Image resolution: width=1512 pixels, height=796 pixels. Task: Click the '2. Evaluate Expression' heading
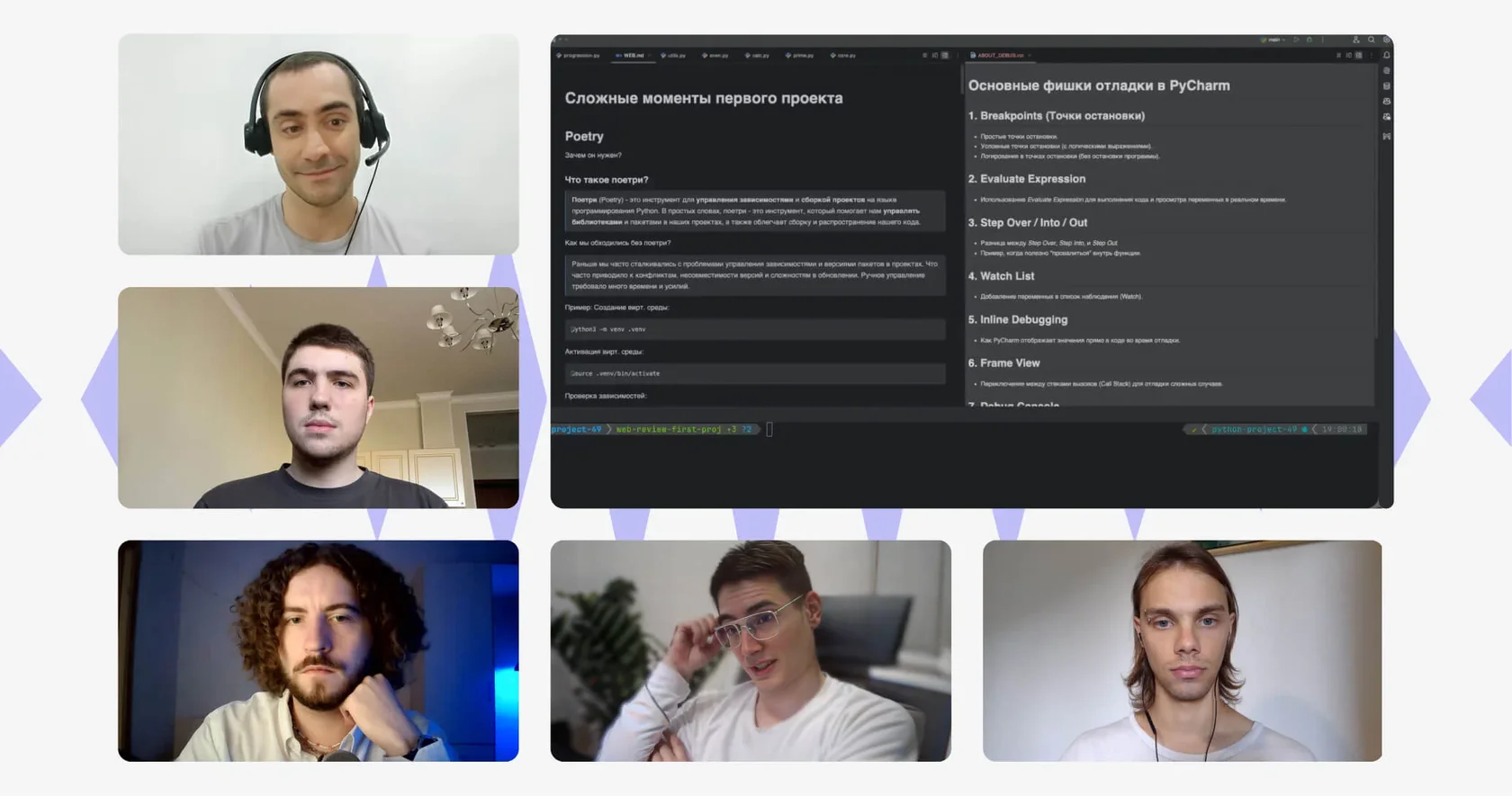(1027, 179)
